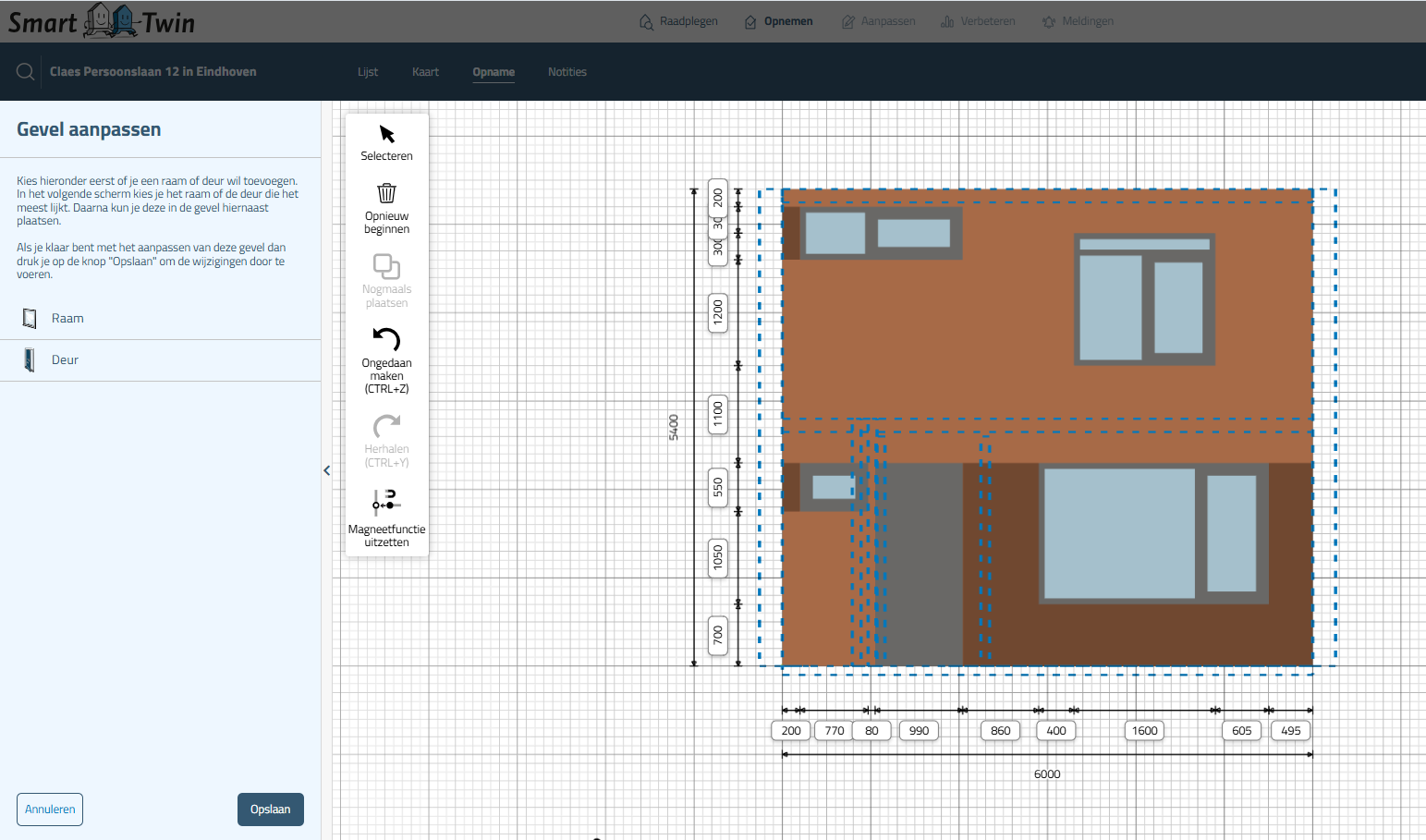Click the 1600 width dimension field

coord(1144,731)
